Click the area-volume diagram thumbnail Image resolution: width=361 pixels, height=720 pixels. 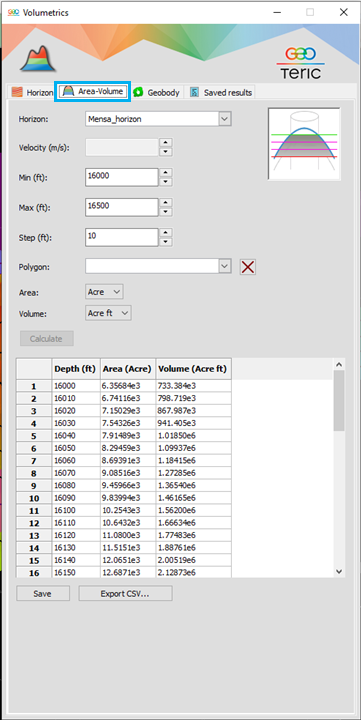[x=304, y=144]
